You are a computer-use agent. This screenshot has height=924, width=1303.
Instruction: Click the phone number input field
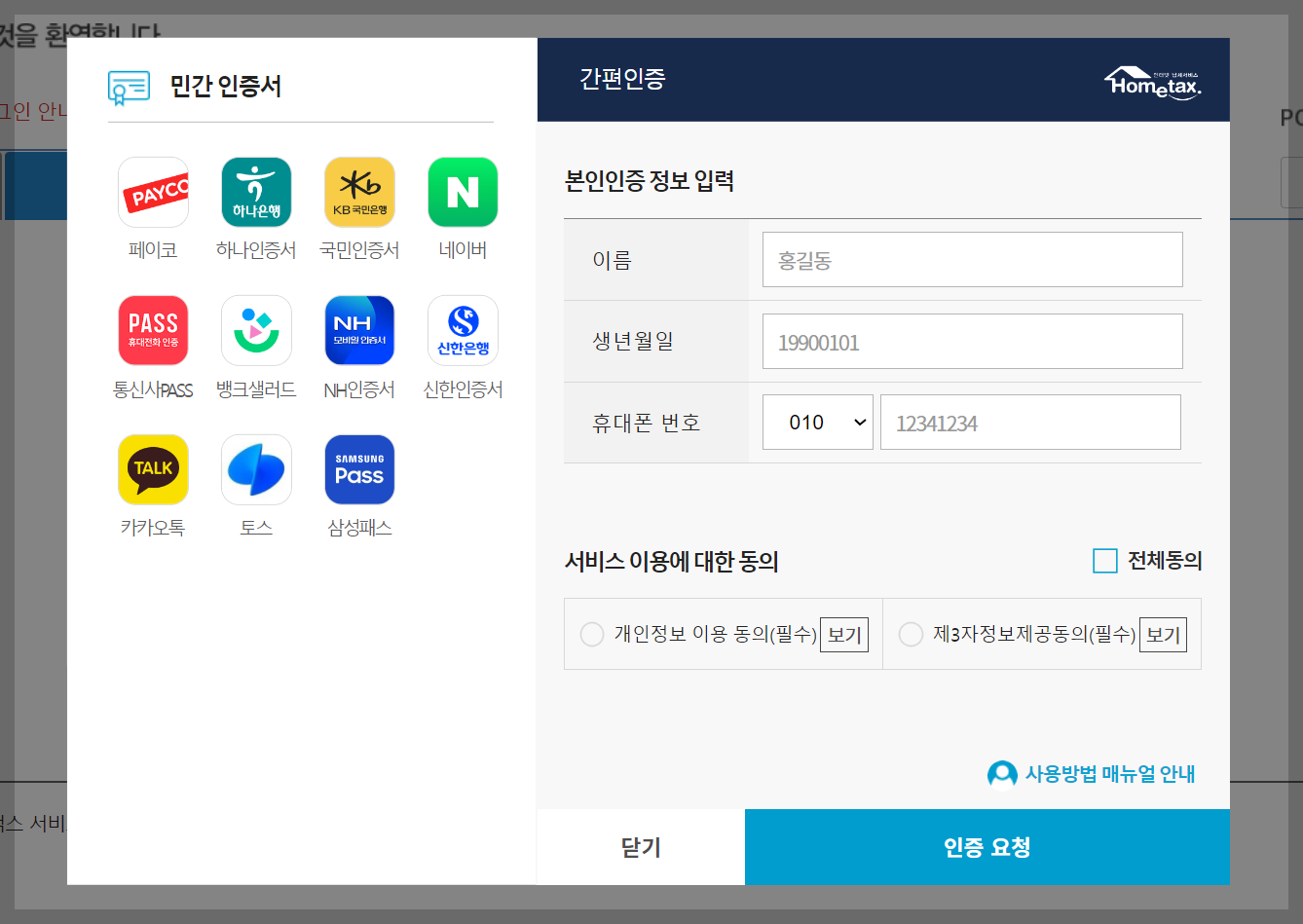coord(1030,422)
